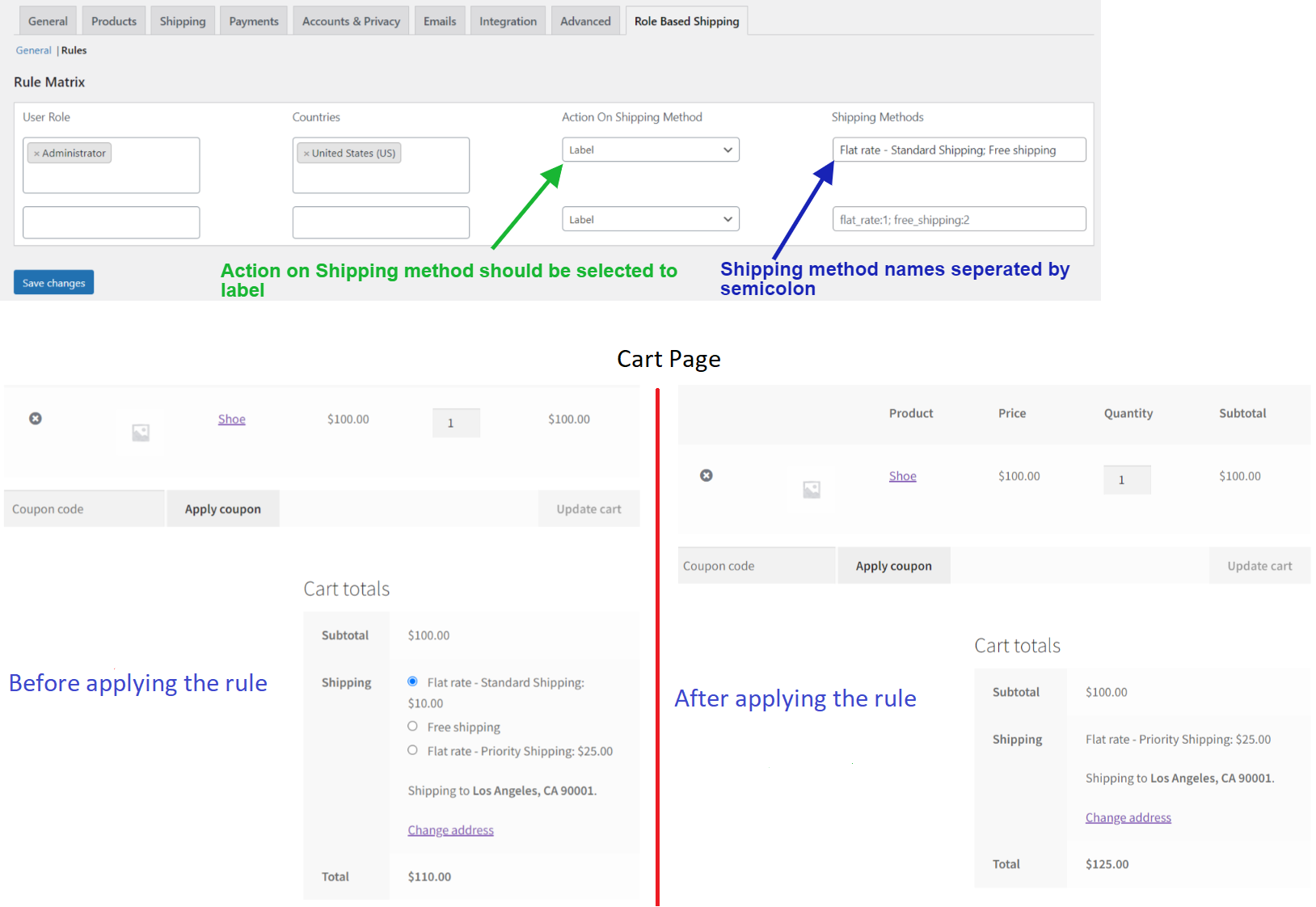Remove United States (US) country tag

click(306, 154)
